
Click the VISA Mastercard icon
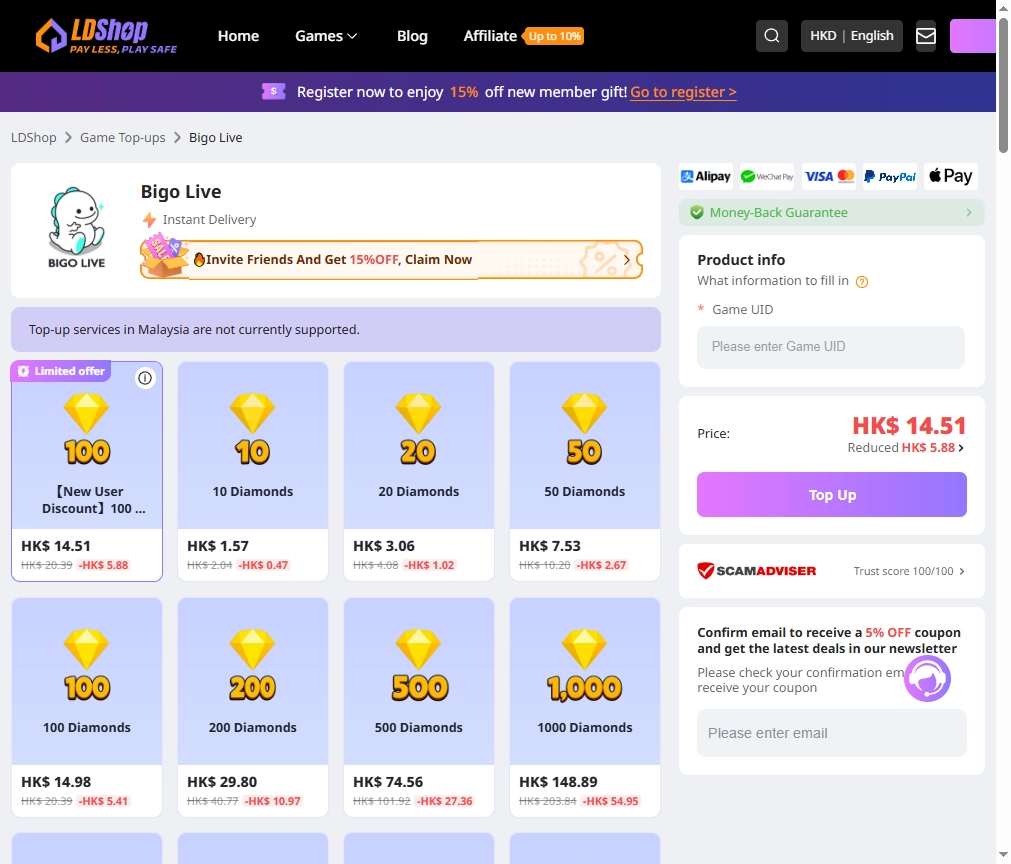(829, 176)
